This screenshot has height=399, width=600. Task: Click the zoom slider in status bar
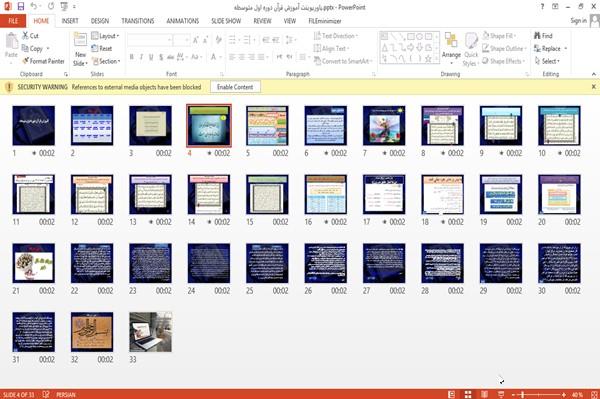pyautogui.click(x=538, y=394)
